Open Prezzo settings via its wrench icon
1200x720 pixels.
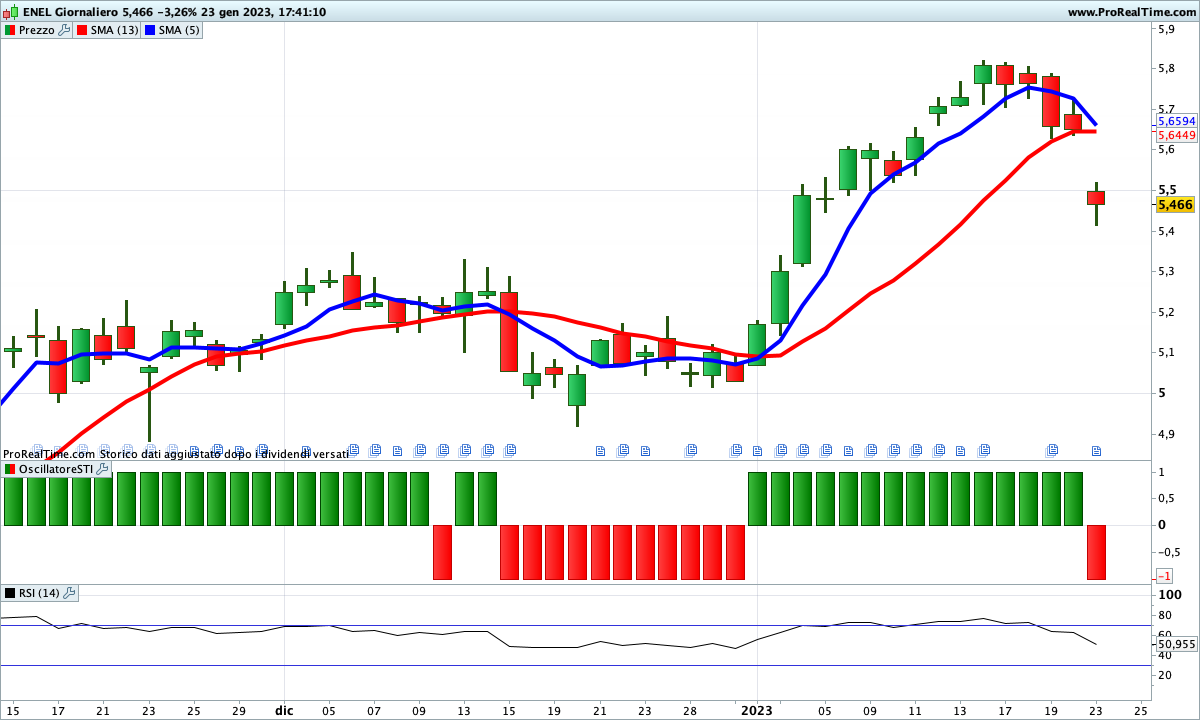(64, 30)
